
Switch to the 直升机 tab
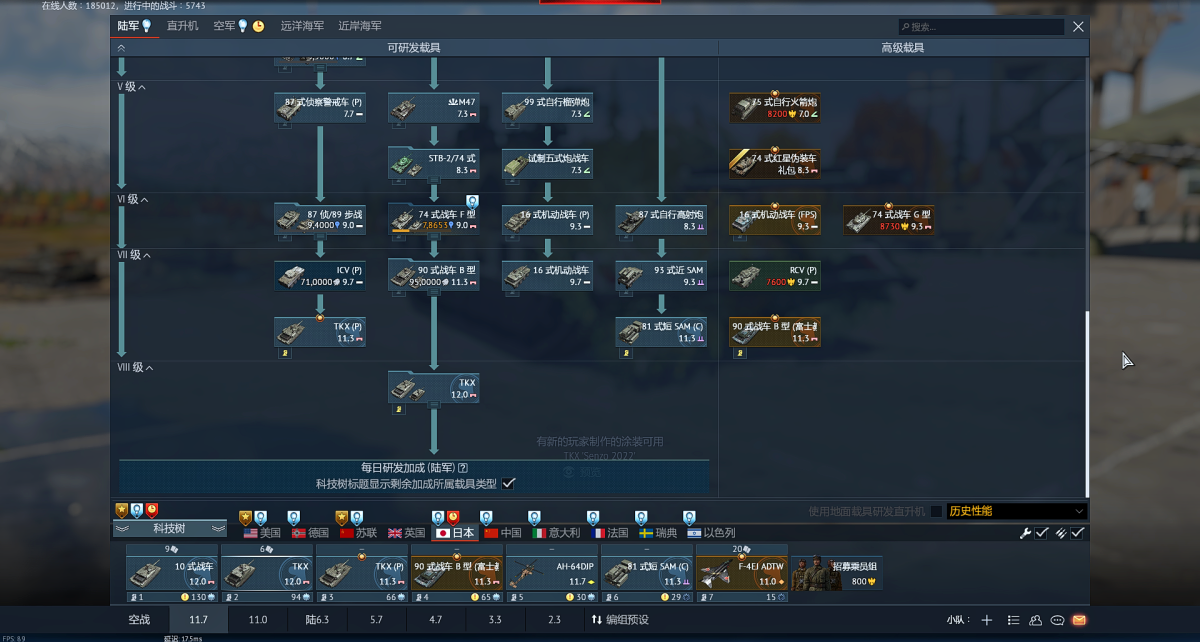point(182,26)
